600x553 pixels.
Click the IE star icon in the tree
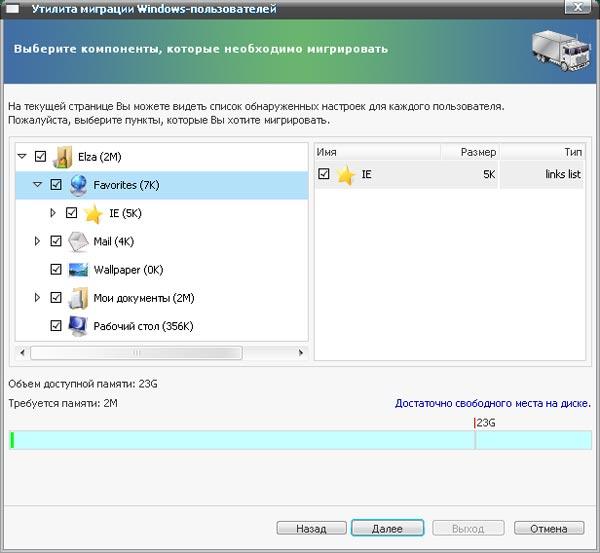pos(93,214)
